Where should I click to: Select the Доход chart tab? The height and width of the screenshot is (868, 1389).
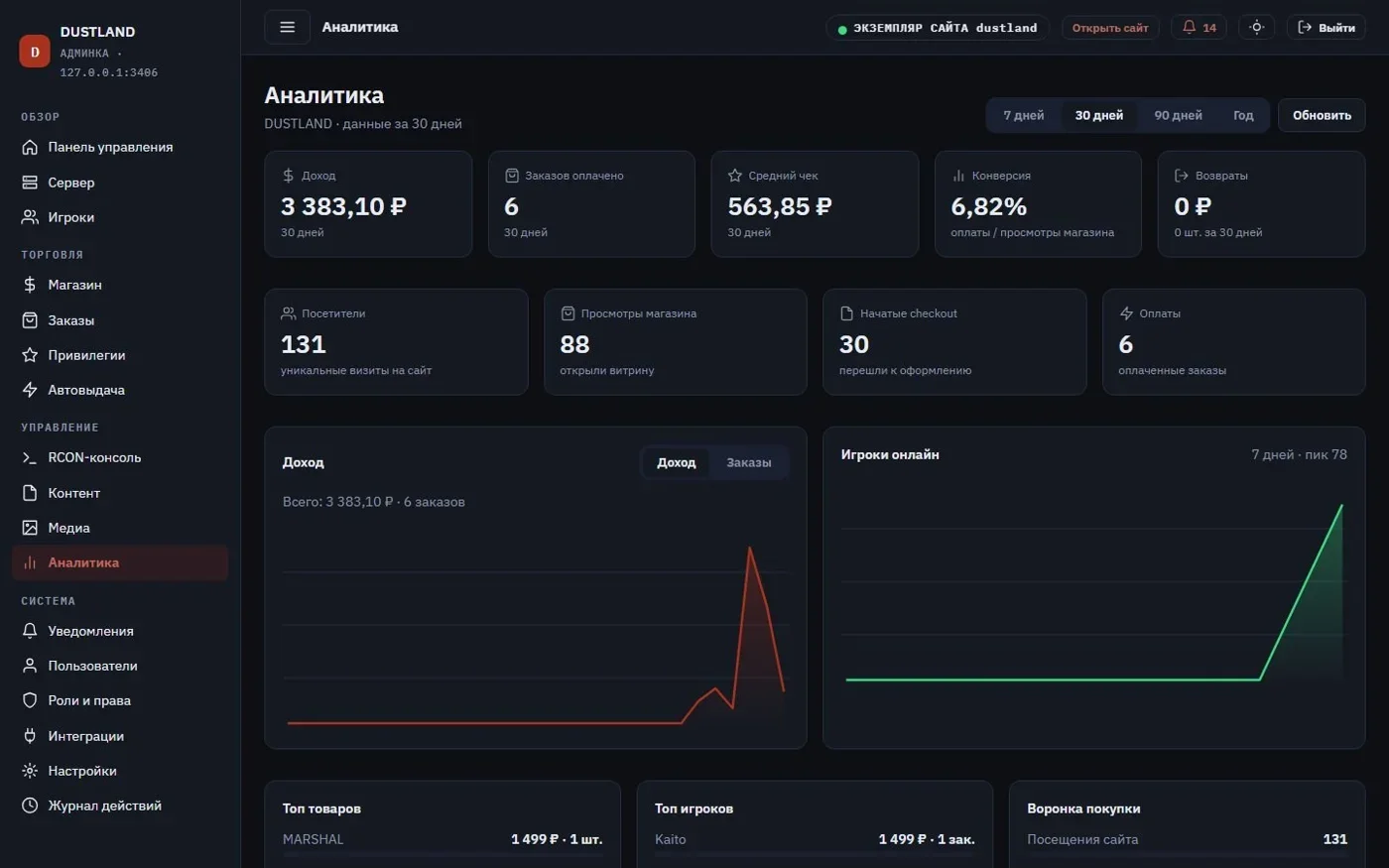point(677,462)
